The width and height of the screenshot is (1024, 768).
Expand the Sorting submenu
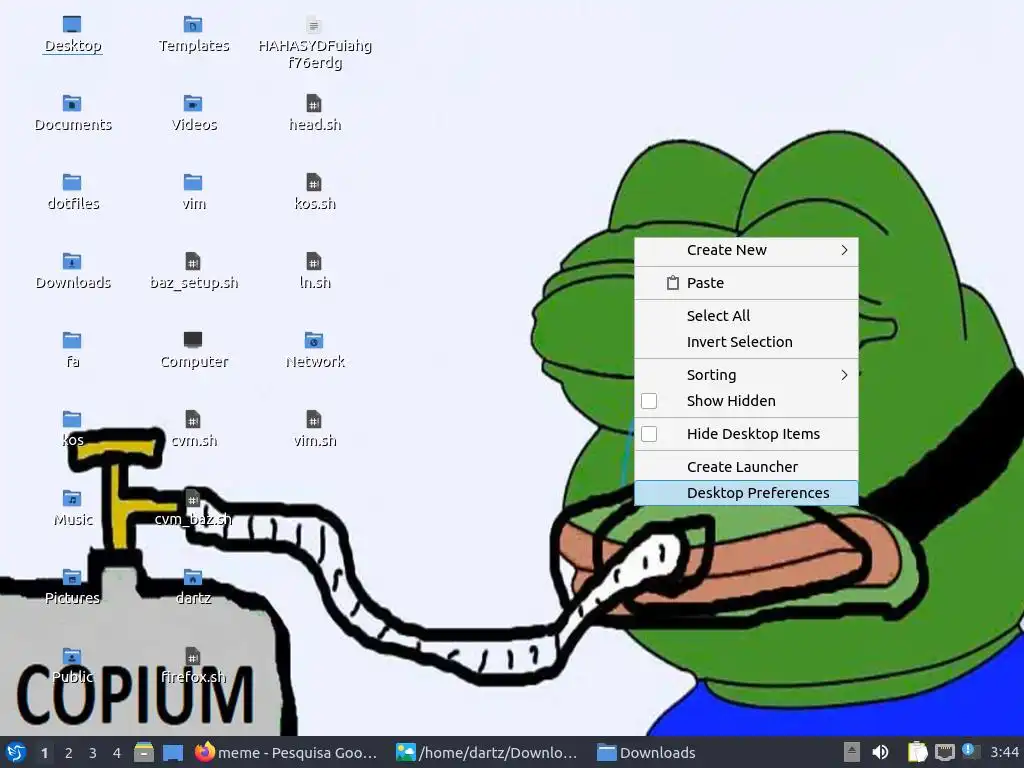coord(746,375)
